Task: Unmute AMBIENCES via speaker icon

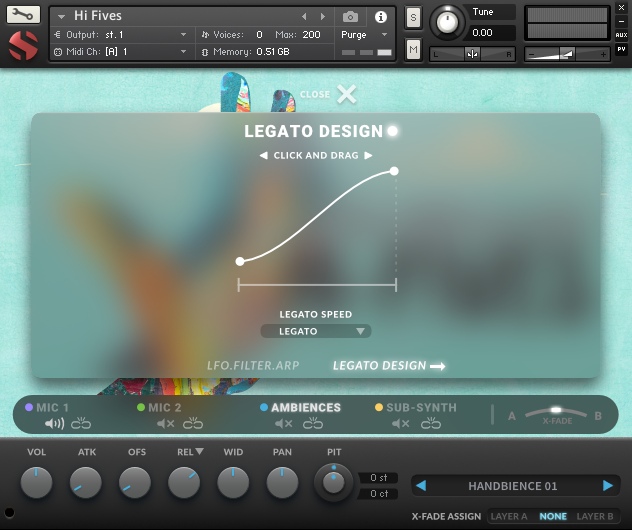Action: click(x=284, y=424)
